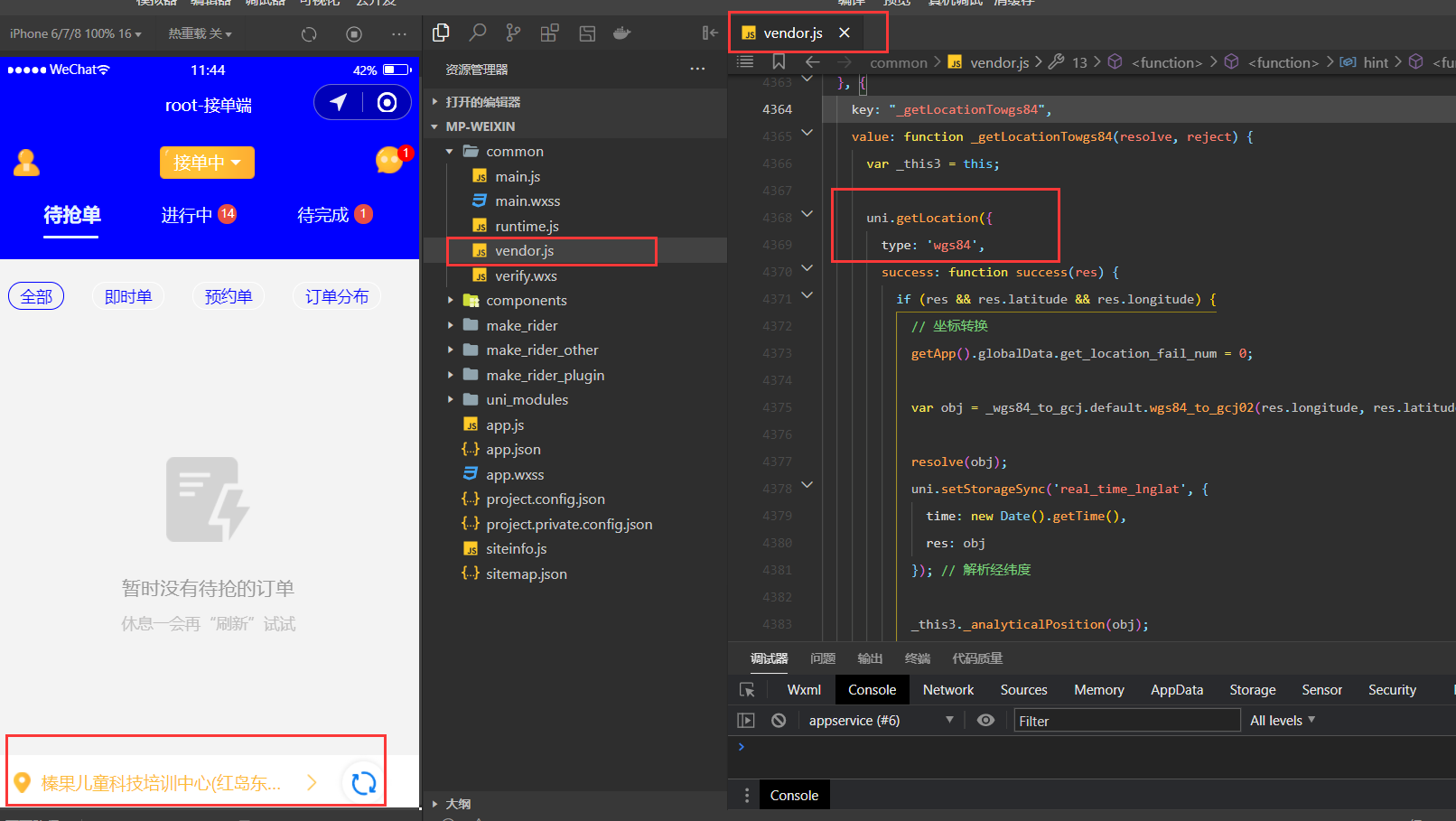Click the simulator refresh icon
The width and height of the screenshot is (1456, 821).
[309, 34]
